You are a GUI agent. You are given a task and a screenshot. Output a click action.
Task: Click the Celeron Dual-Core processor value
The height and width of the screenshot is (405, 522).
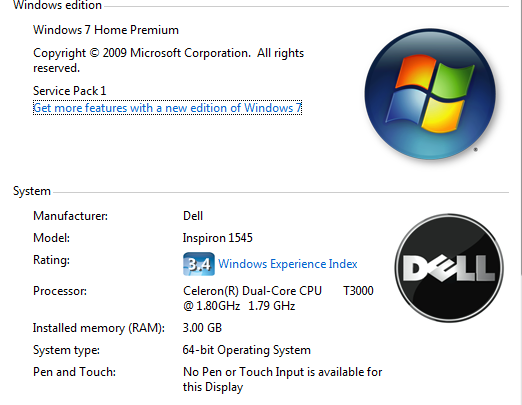[278, 298]
